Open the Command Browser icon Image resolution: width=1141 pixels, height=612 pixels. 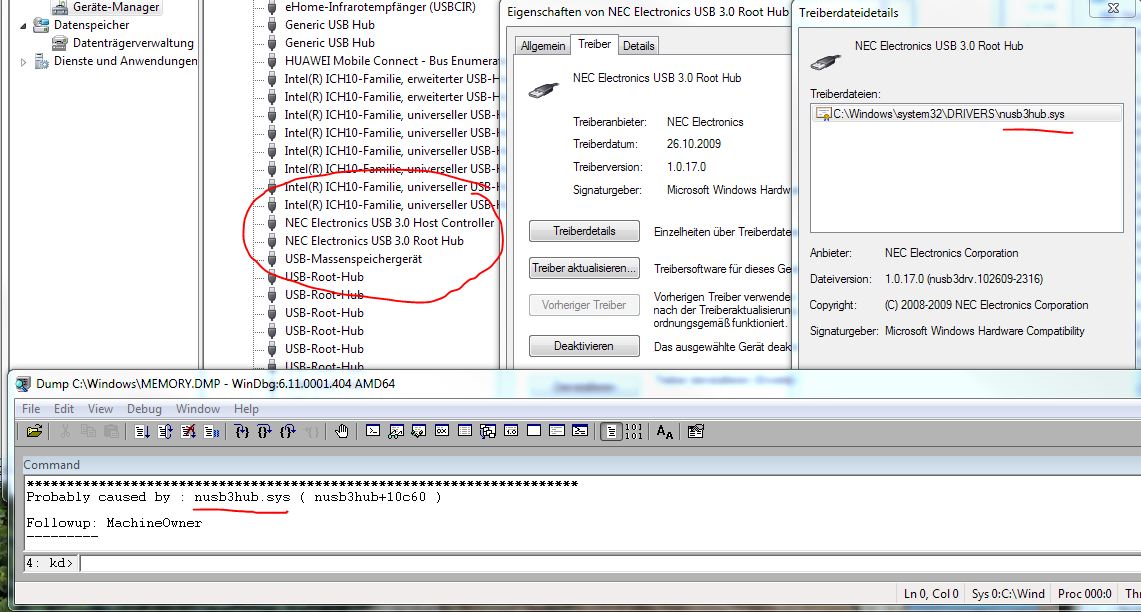click(x=580, y=432)
